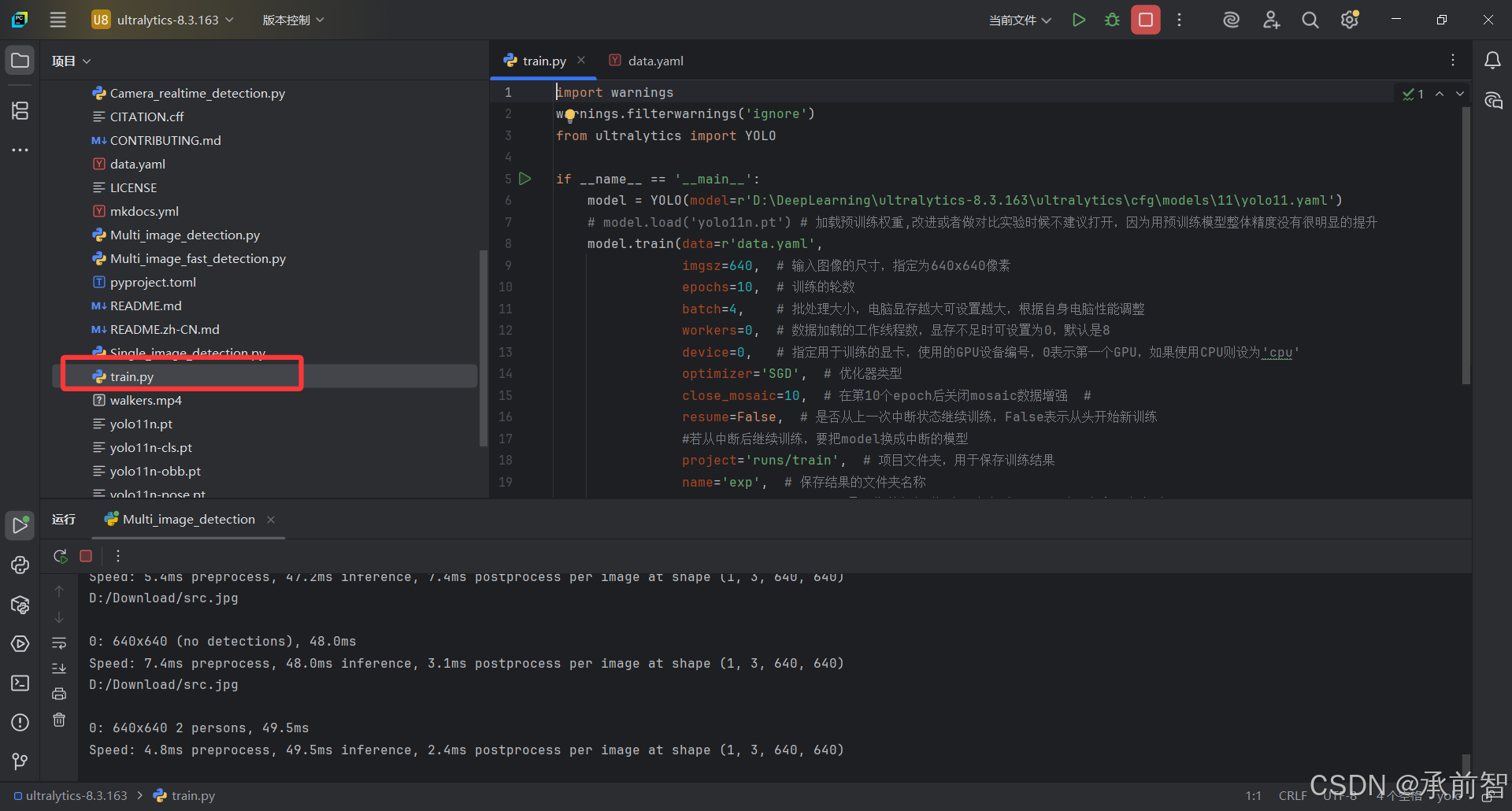This screenshot has width=1512, height=811.
Task: Open the editor tabs options menu
Action: 1453,61
